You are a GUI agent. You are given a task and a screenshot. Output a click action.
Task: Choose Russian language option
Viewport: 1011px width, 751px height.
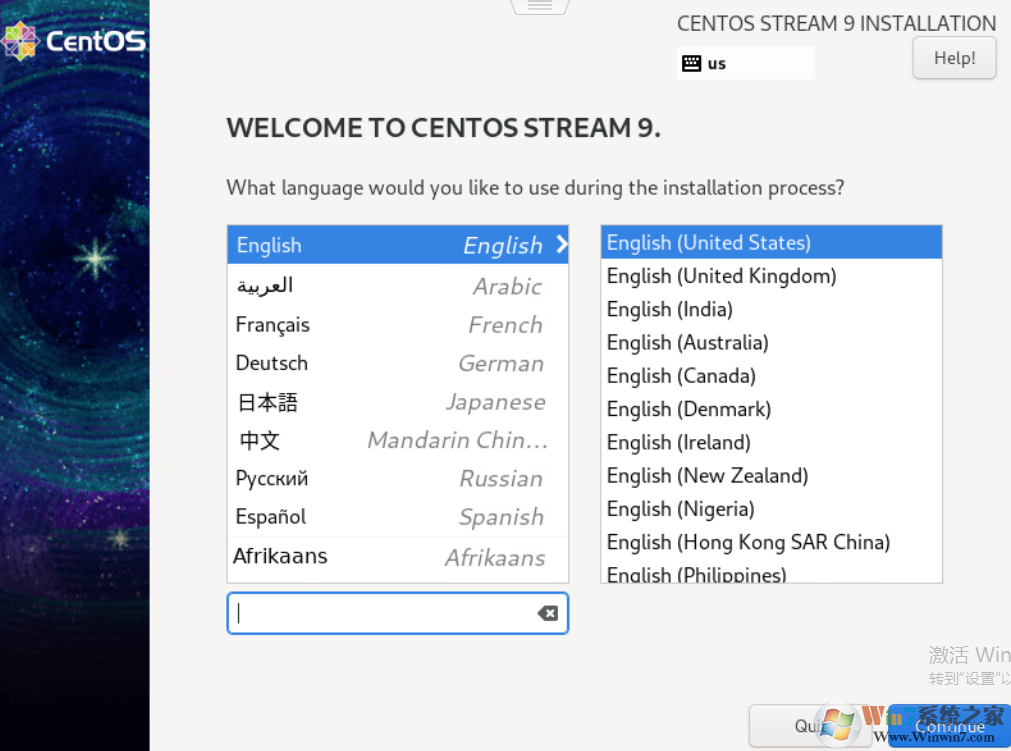(x=397, y=479)
